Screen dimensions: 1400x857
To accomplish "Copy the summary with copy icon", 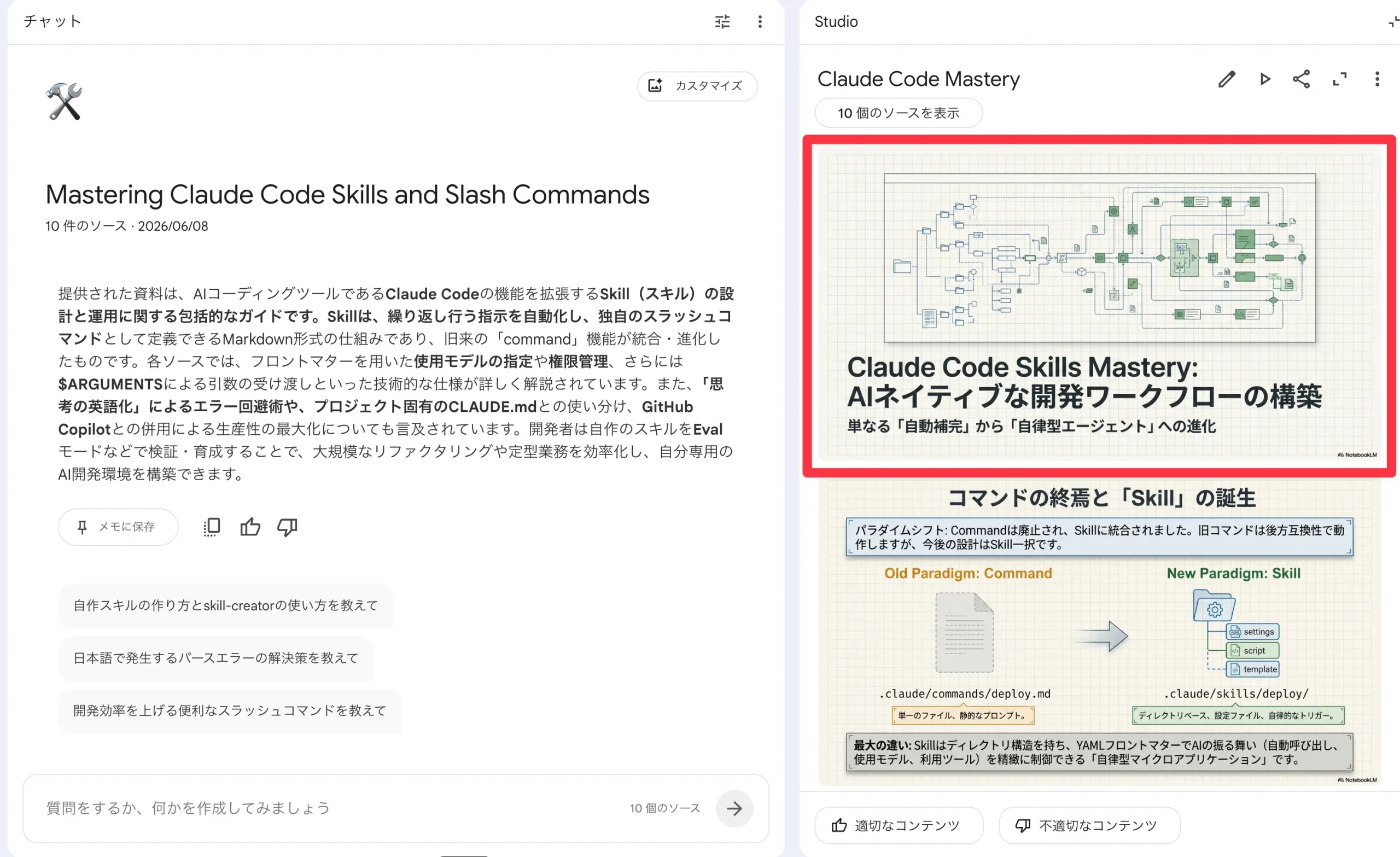I will [211, 527].
